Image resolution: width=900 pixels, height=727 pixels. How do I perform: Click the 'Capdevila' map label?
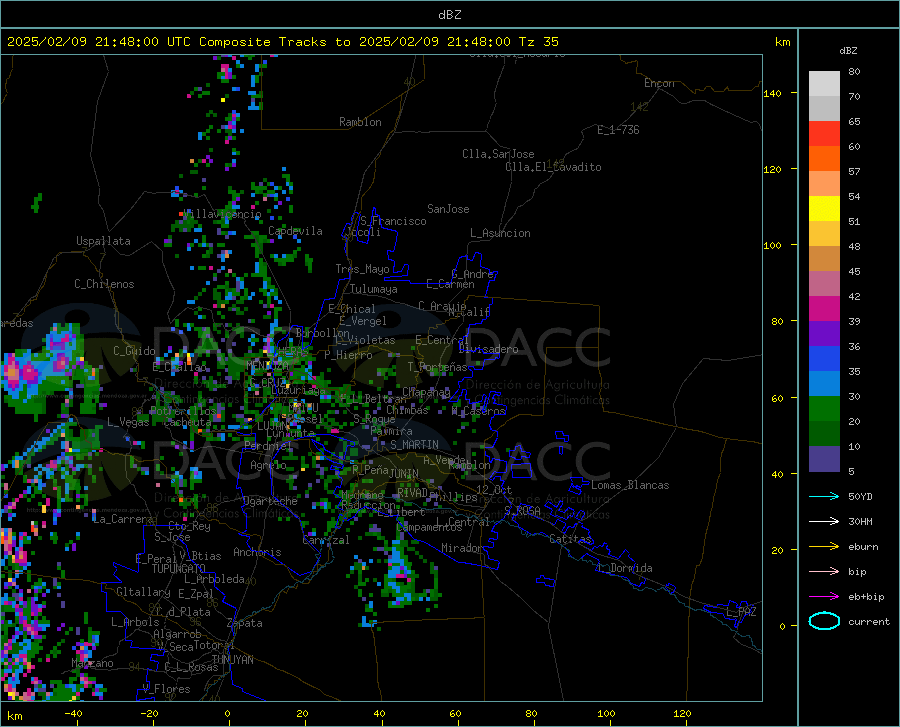(x=295, y=231)
